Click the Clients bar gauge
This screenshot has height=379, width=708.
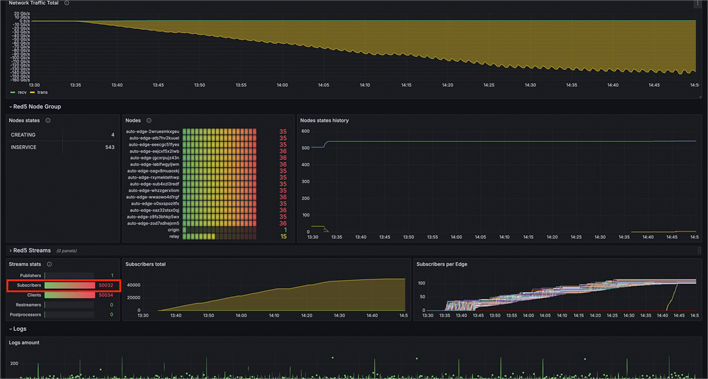pyautogui.click(x=70, y=295)
